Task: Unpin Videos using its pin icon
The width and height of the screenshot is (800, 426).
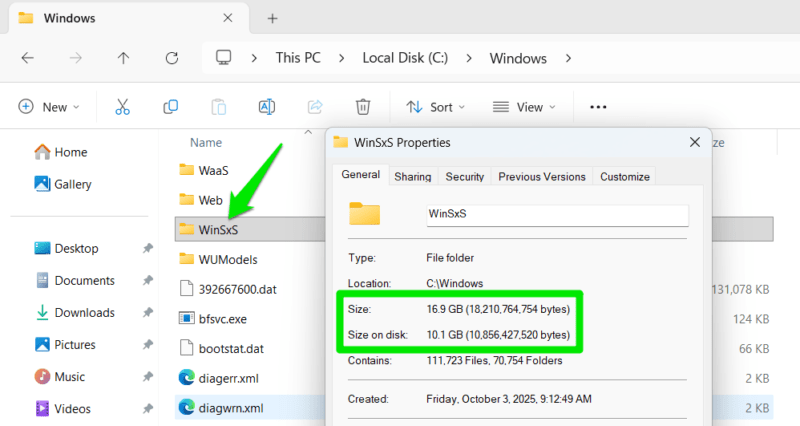Action: click(x=147, y=409)
